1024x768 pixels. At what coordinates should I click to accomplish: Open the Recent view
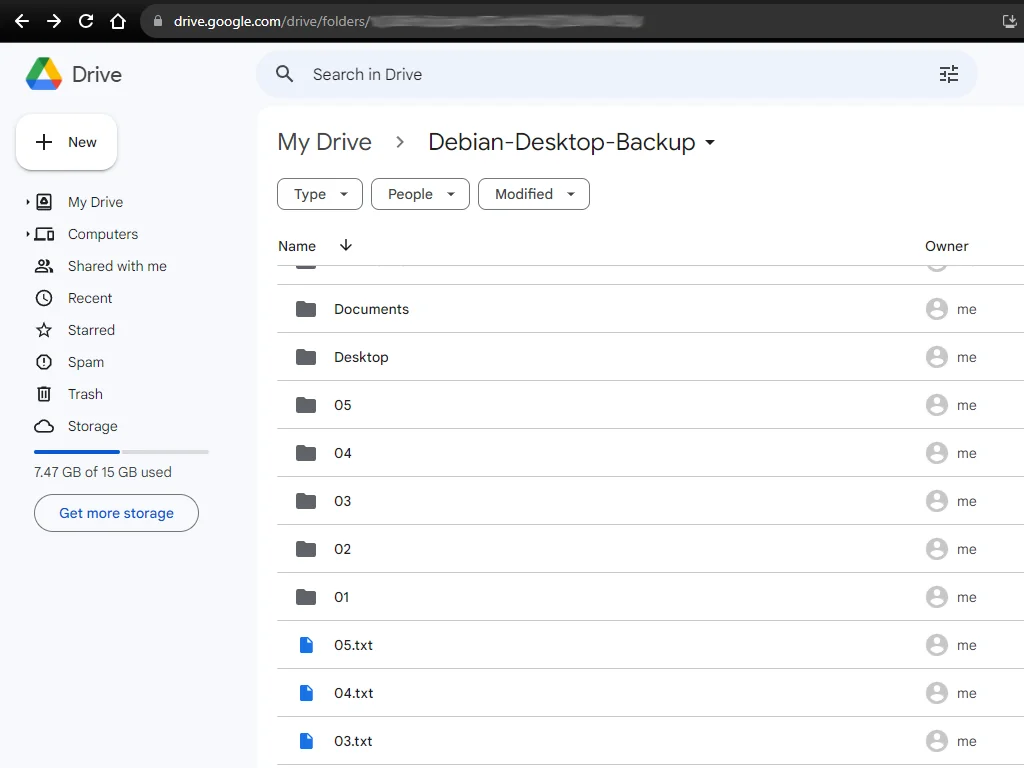click(90, 298)
